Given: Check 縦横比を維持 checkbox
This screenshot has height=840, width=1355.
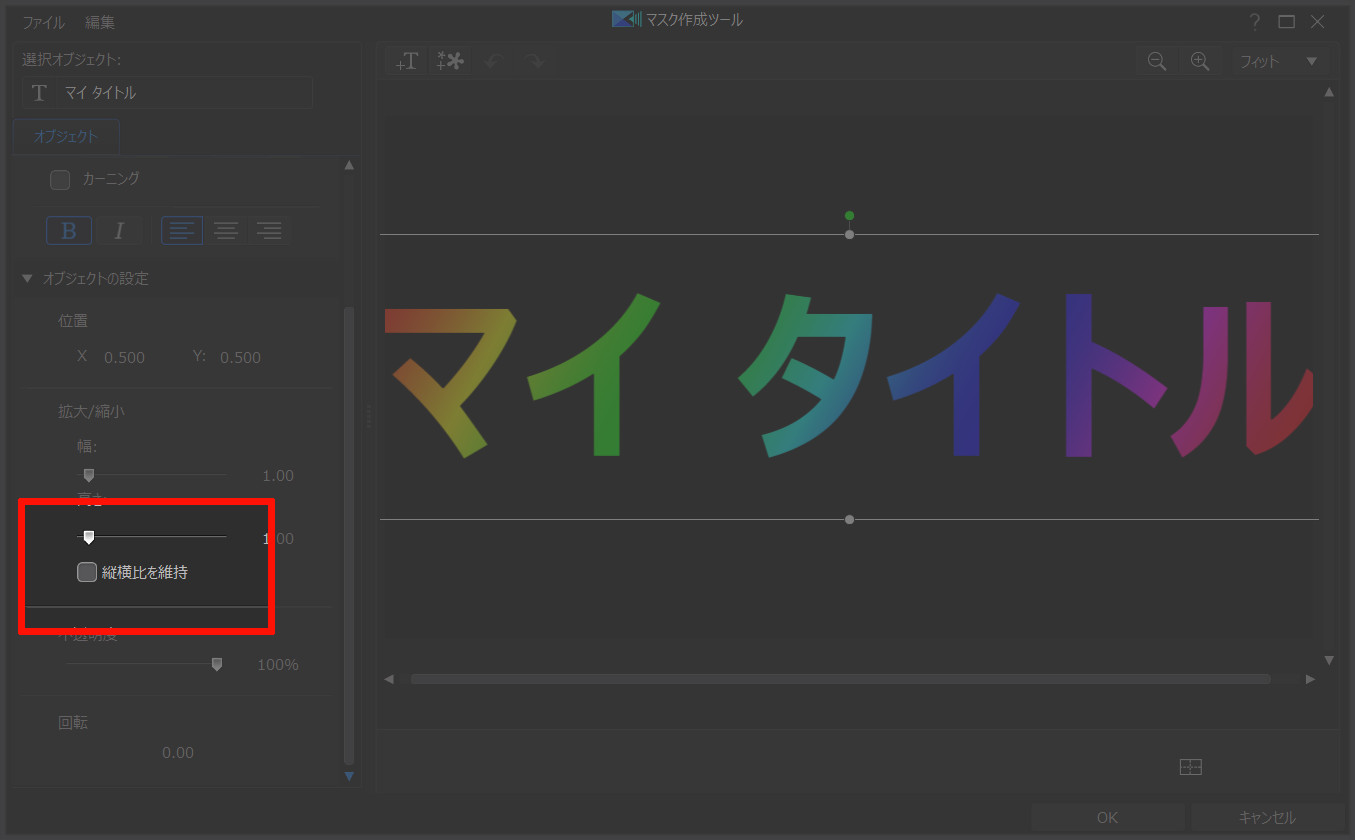Looking at the screenshot, I should tap(87, 573).
